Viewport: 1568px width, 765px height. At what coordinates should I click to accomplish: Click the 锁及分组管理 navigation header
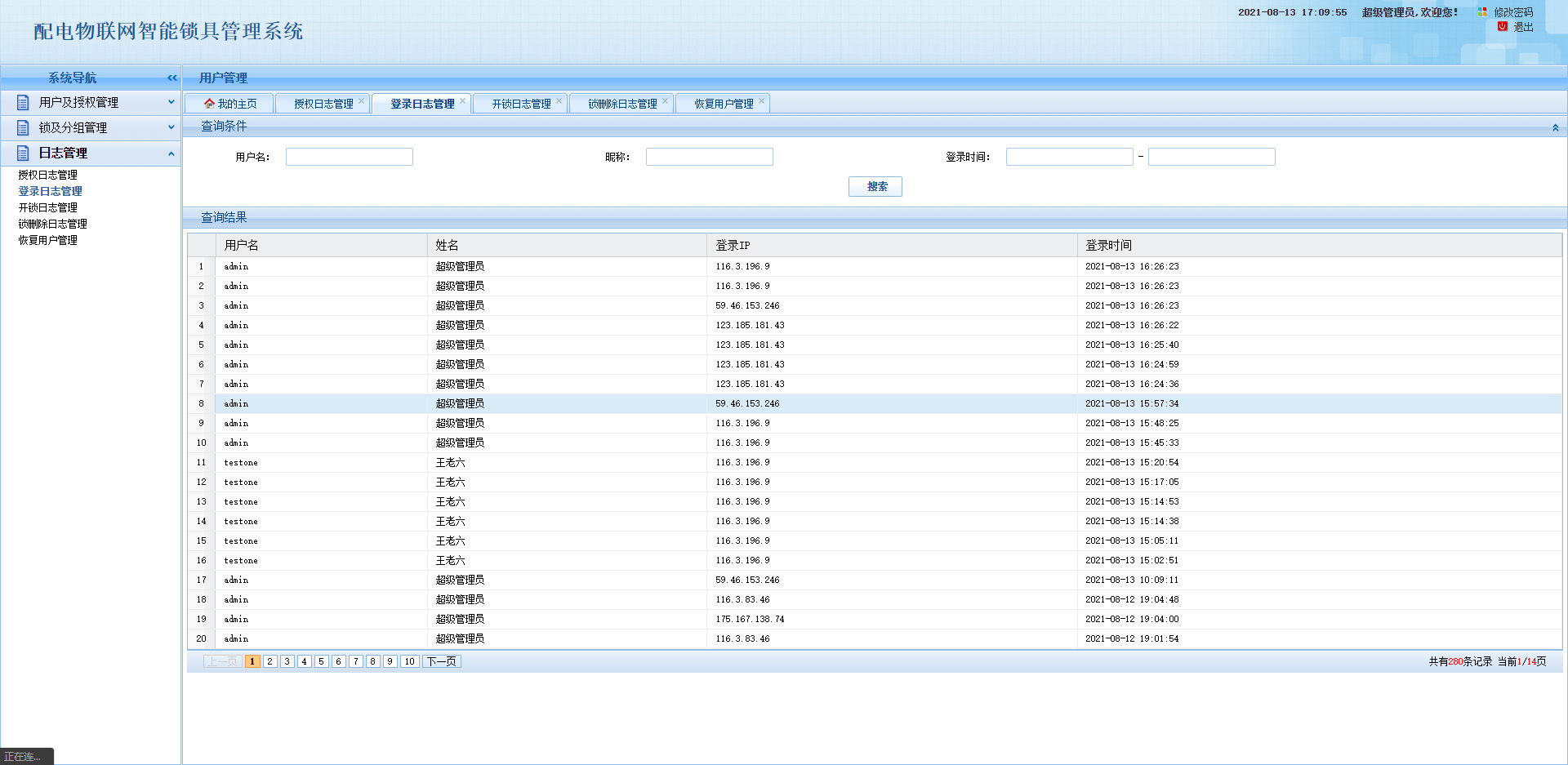pos(90,127)
